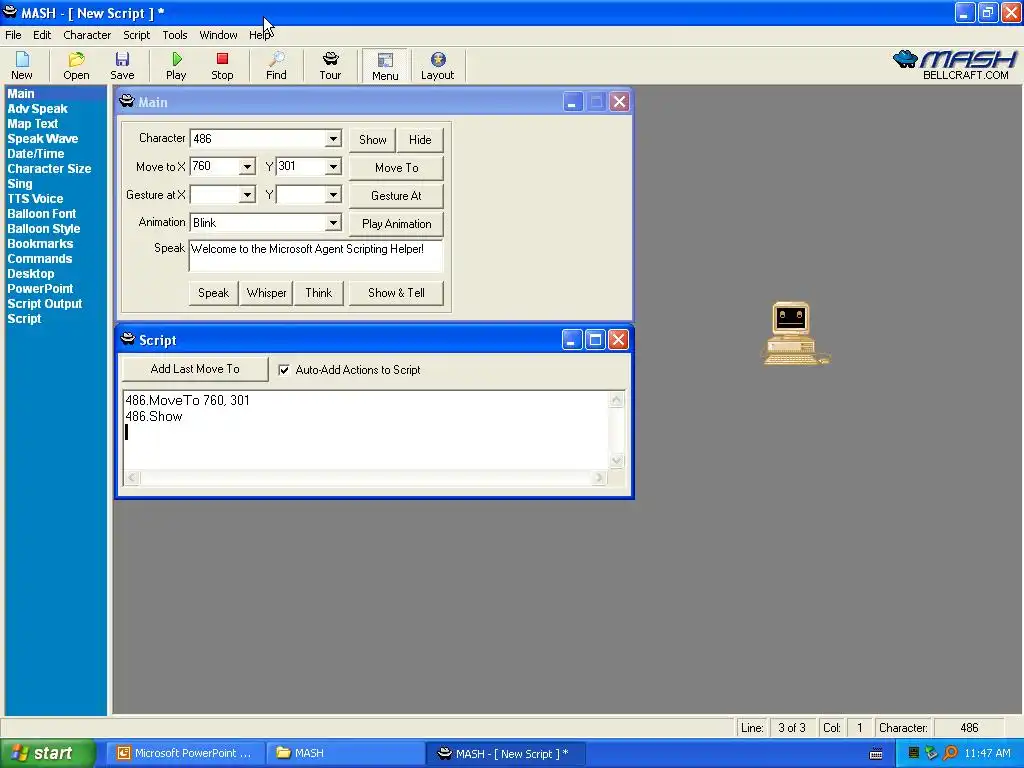Click the Add Last Move To button
The height and width of the screenshot is (768, 1024).
(195, 369)
